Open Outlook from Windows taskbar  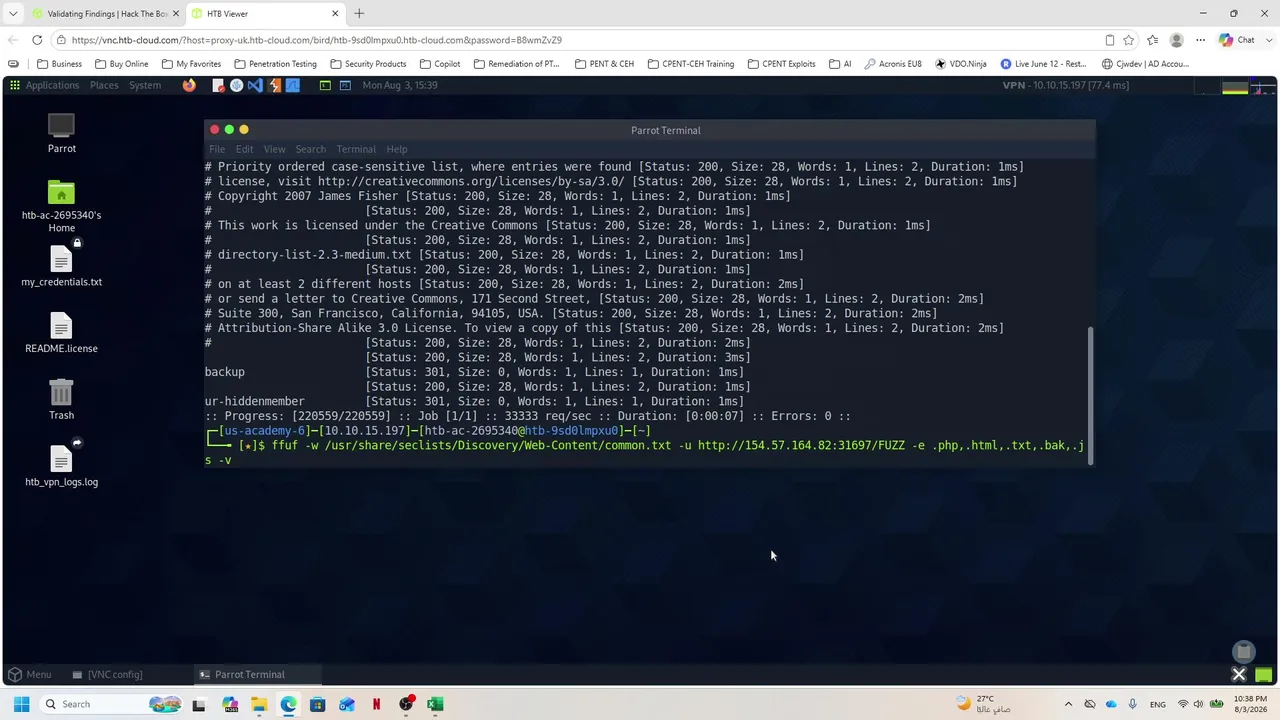click(x=347, y=704)
